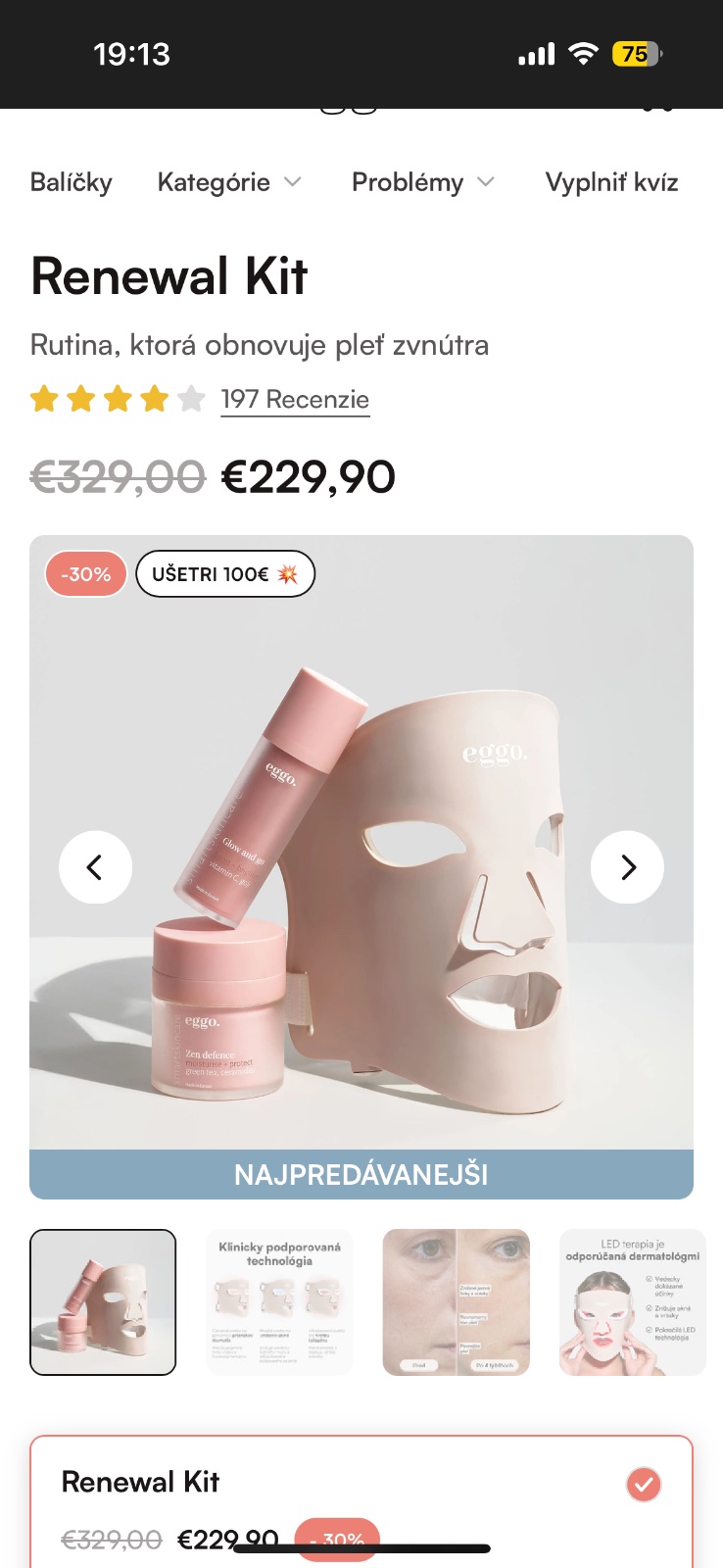This screenshot has height=1568, width=723.
Task: Expand the Problémy dropdown chevron
Action: click(x=486, y=182)
